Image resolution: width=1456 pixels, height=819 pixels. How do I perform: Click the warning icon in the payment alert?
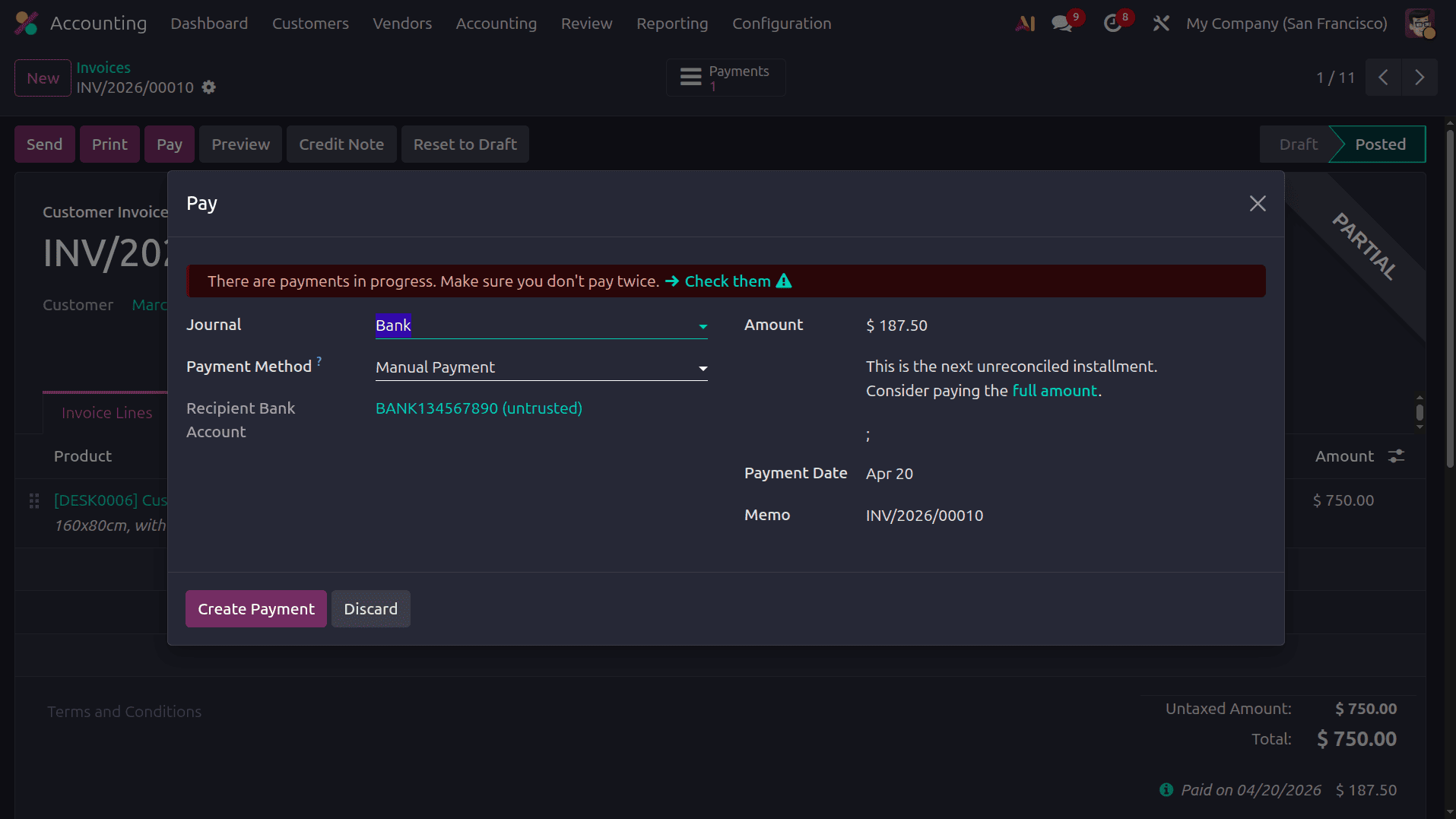tap(784, 281)
